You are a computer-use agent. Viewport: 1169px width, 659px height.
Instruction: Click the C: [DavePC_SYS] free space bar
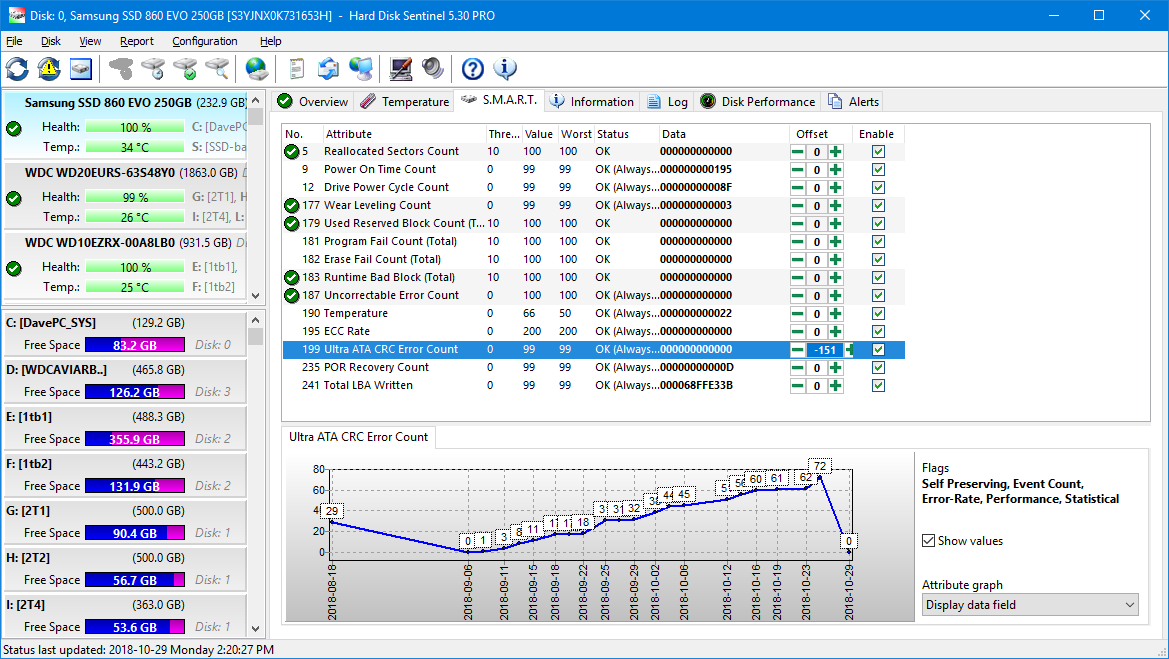[135, 345]
